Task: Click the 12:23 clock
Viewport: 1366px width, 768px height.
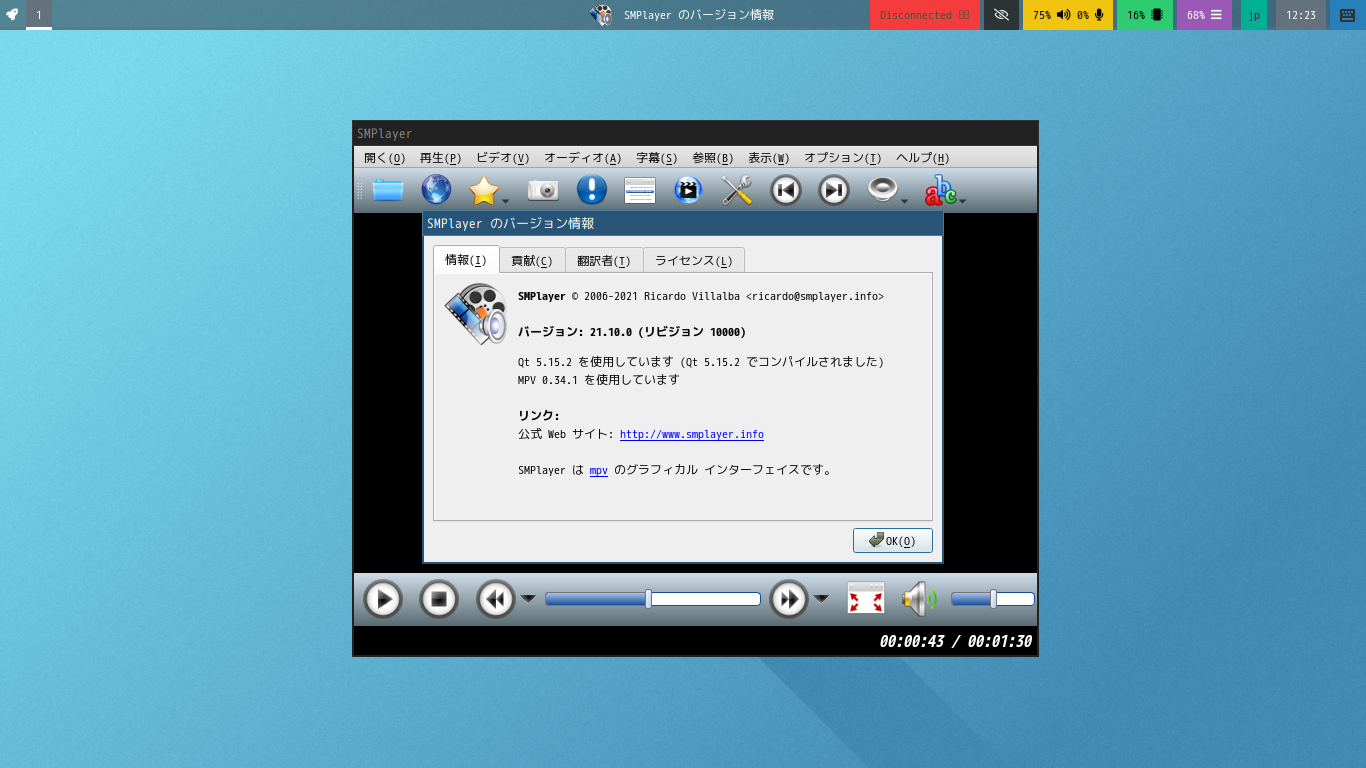Action: (1301, 15)
